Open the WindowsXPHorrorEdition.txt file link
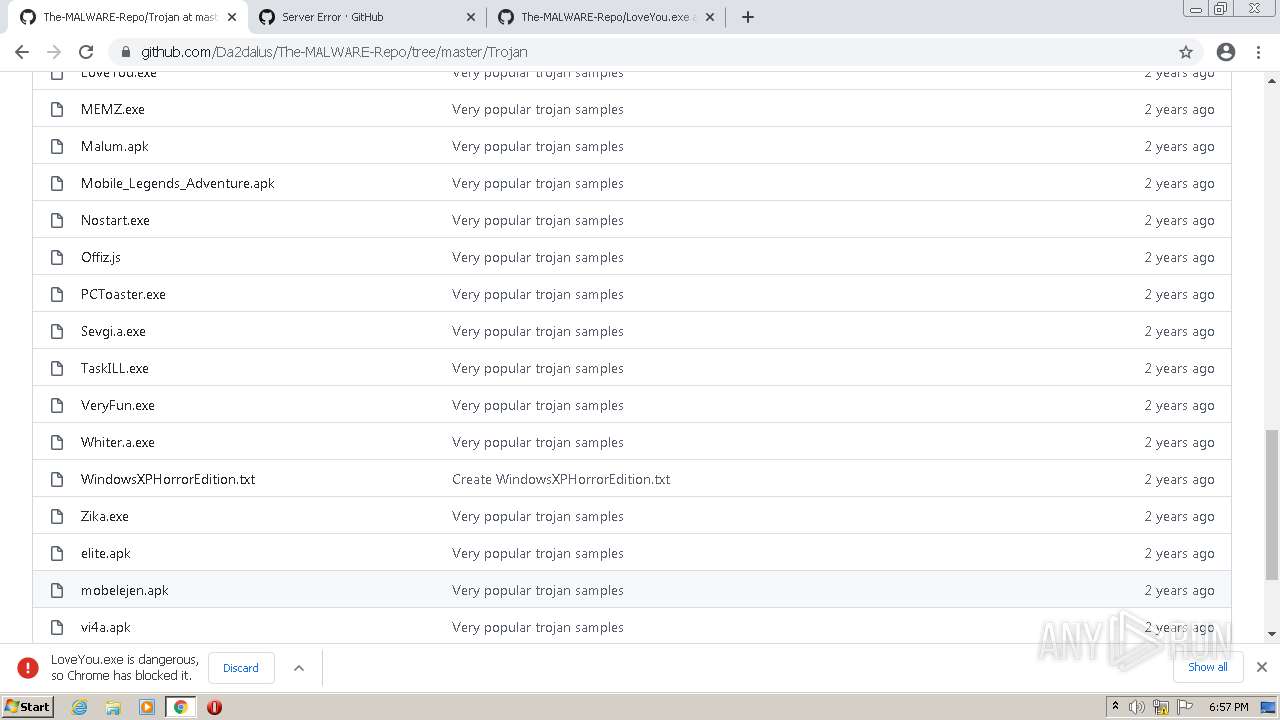This screenshot has width=1280, height=720. click(168, 479)
